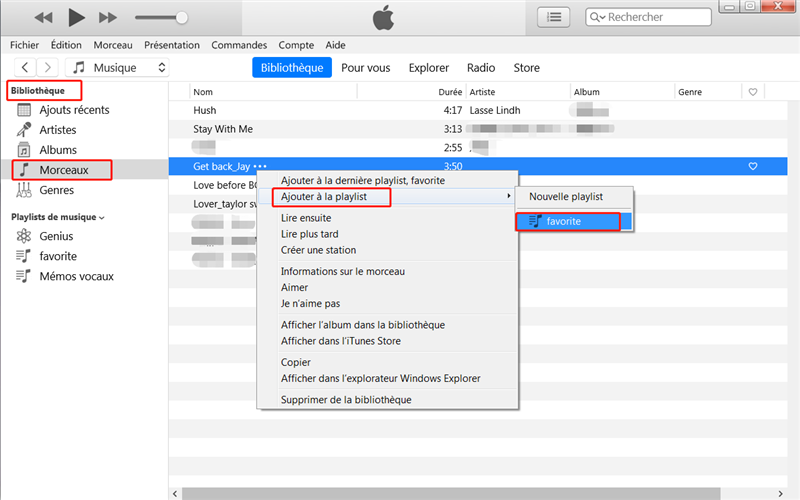This screenshot has width=800, height=500.
Task: Open the Get back_Jay more options dots
Action: point(260,166)
